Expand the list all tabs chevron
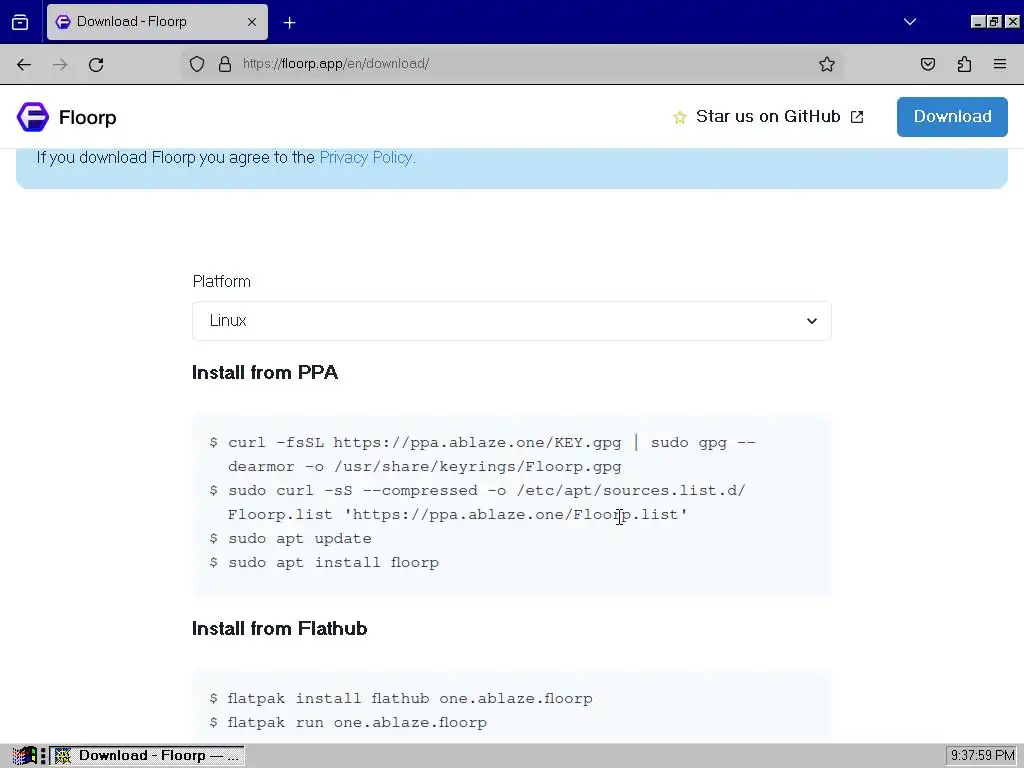 click(x=910, y=22)
